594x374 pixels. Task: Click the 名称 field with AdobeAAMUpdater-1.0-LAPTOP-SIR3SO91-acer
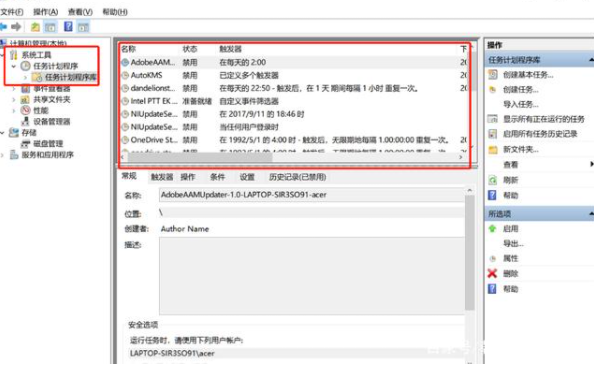312,195
